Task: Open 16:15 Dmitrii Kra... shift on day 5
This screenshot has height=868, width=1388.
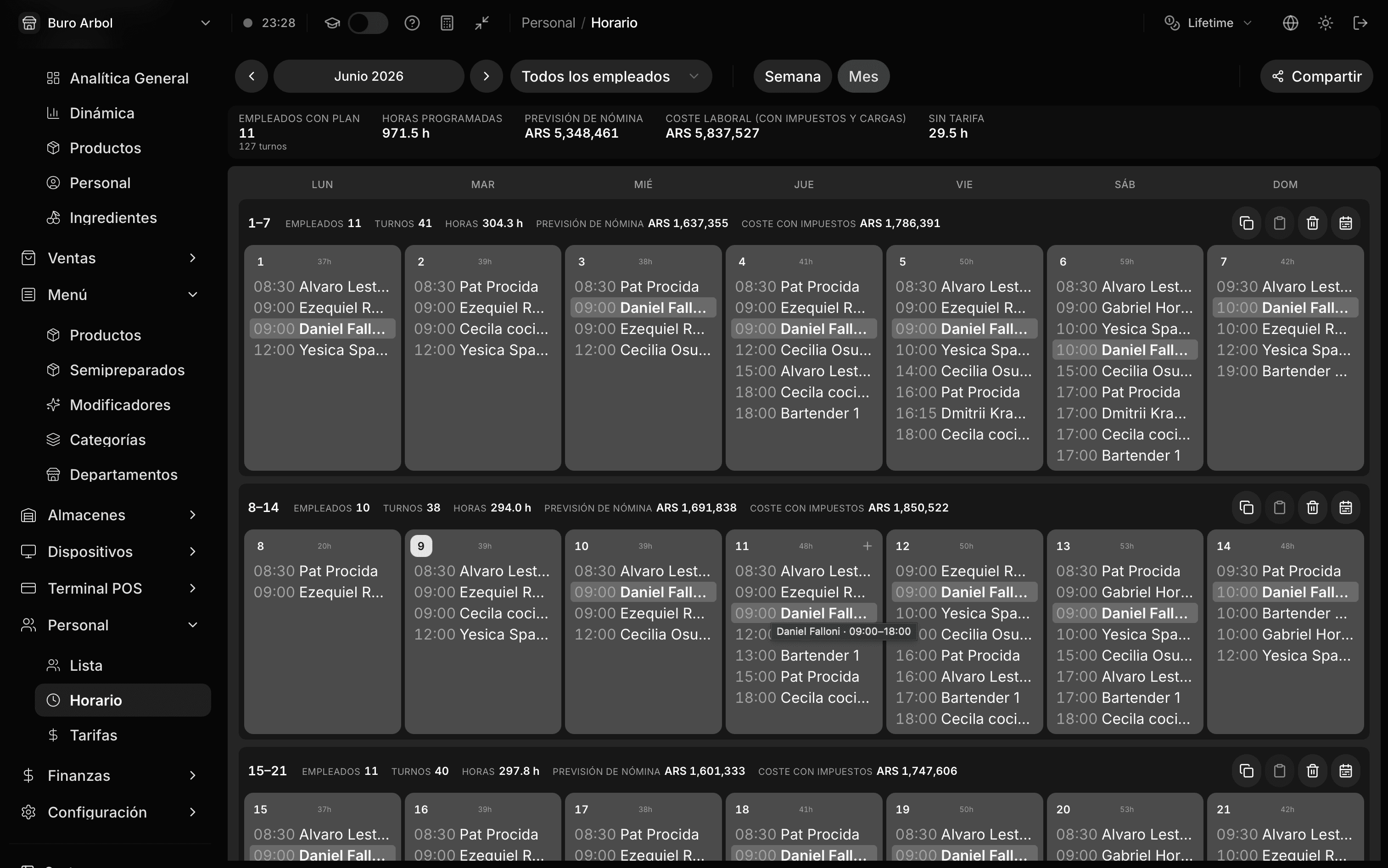Action: (x=964, y=413)
